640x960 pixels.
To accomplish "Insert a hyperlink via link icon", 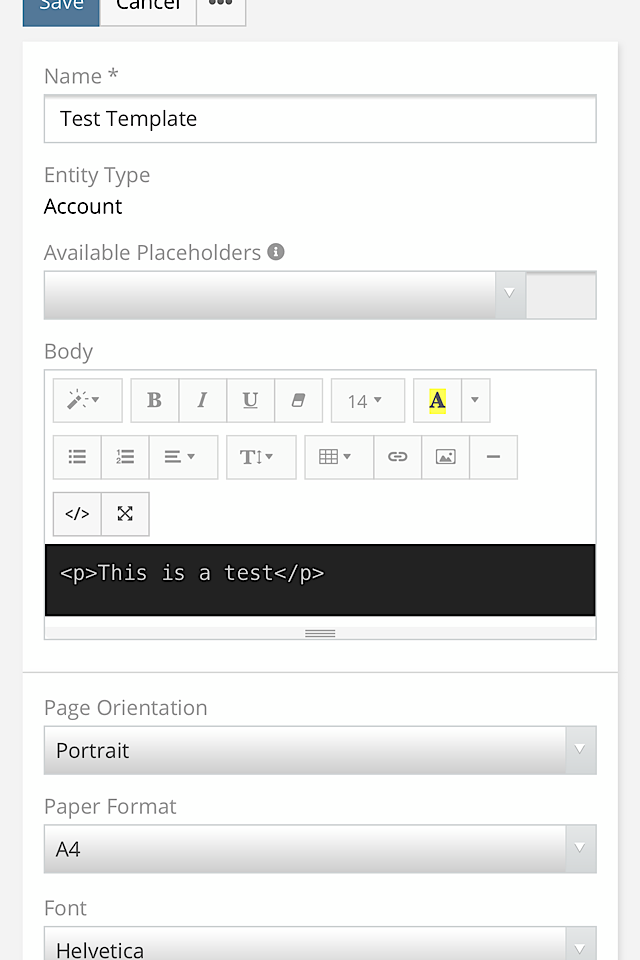I will (x=398, y=457).
